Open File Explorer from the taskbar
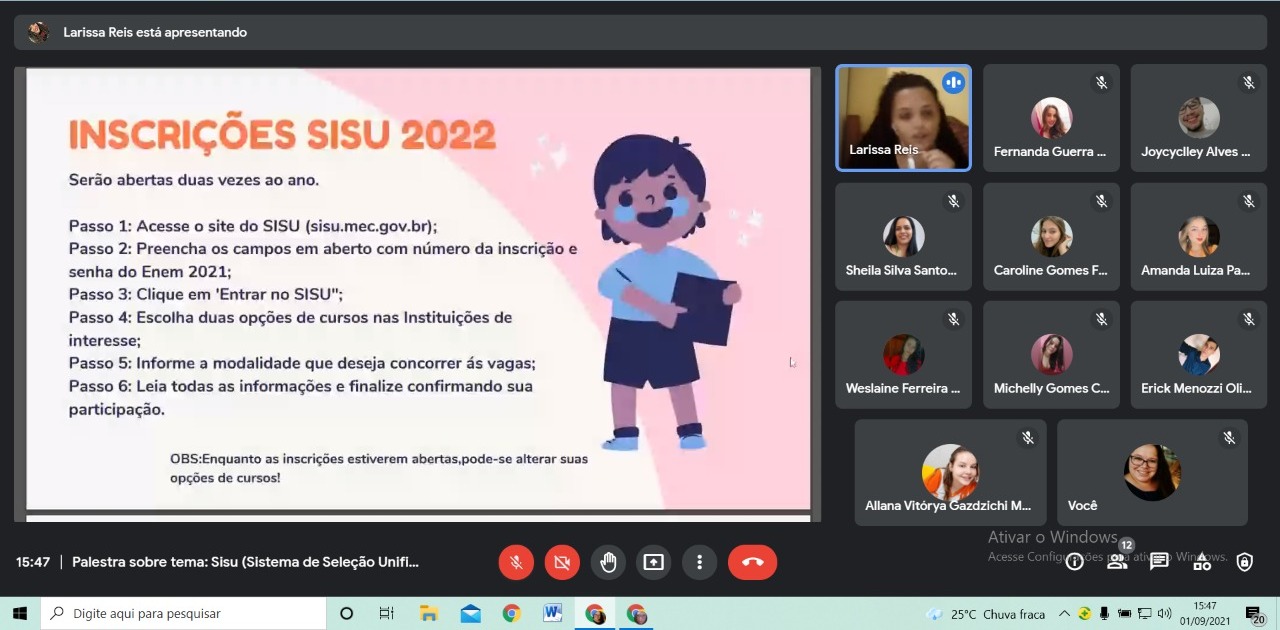Screen dimensions: 1280x630 [429, 613]
